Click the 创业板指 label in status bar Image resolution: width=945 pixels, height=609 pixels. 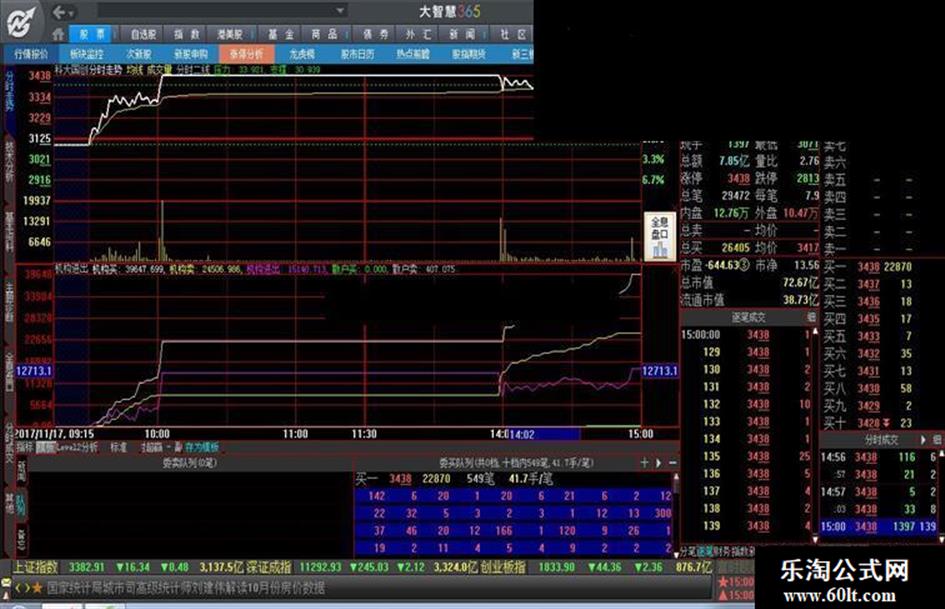point(503,567)
